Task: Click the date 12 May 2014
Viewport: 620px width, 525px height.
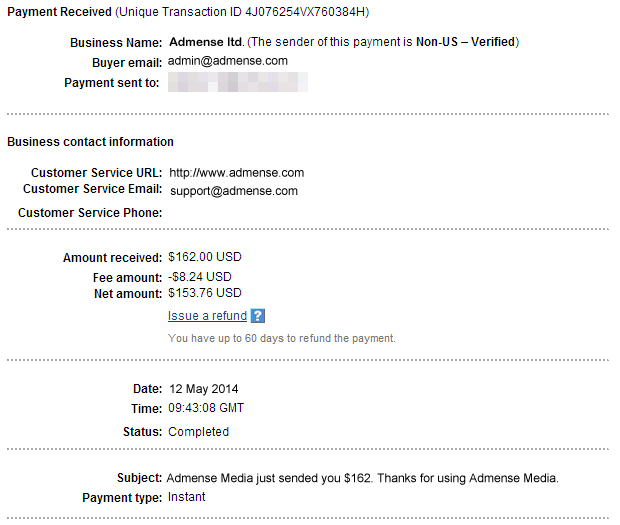Action: 204,389
